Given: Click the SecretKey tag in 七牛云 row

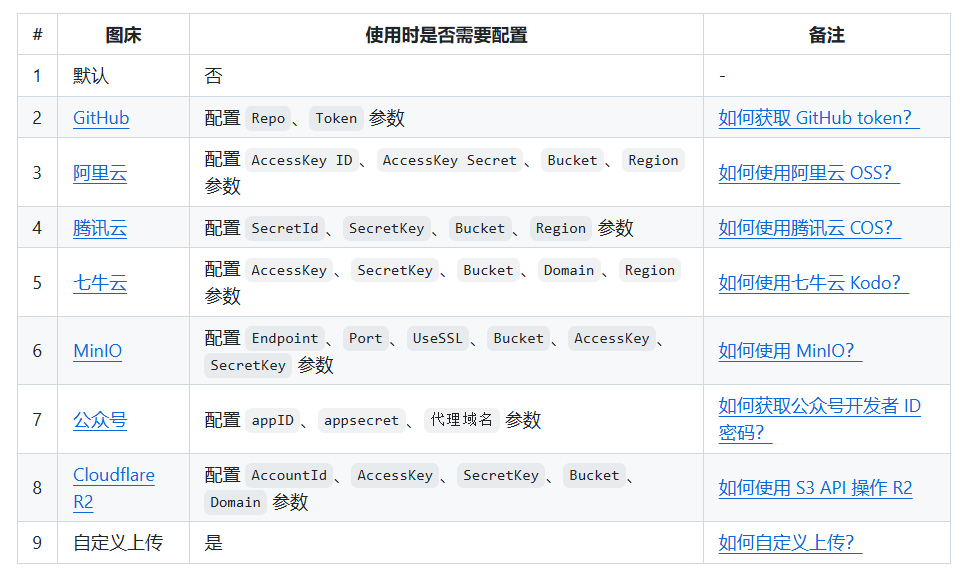Looking at the screenshot, I should [x=395, y=270].
